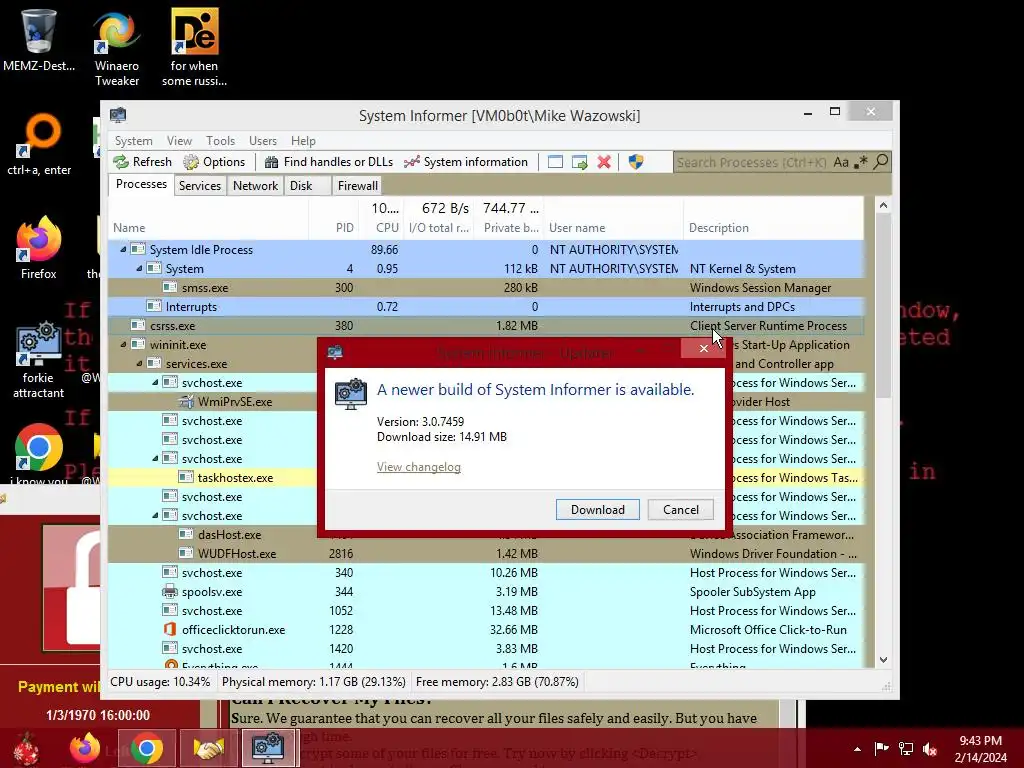Click the muted volume tray icon
The height and width of the screenshot is (768, 1024).
click(x=930, y=749)
